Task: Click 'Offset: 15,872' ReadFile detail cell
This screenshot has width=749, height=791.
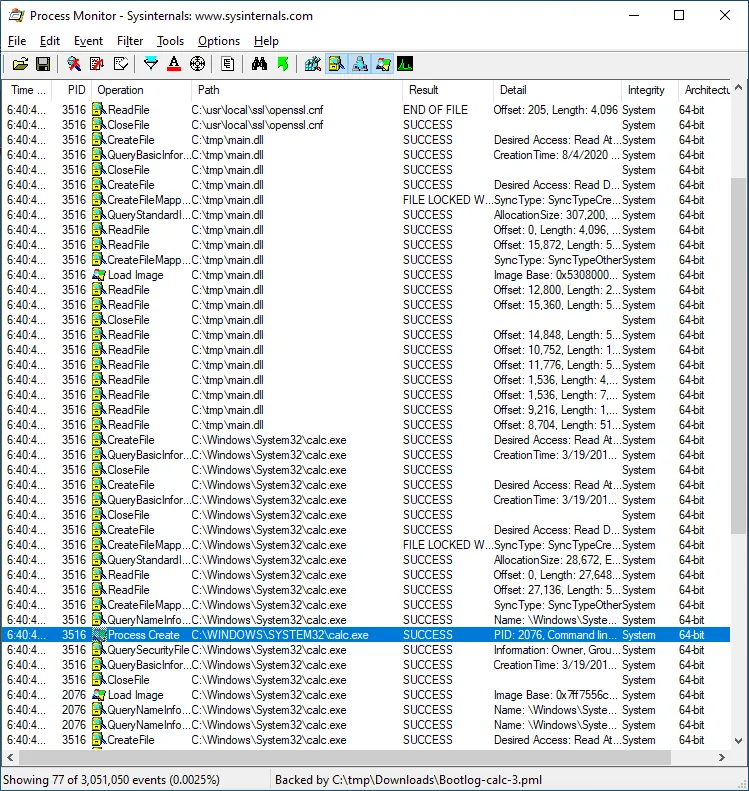Action: [557, 245]
